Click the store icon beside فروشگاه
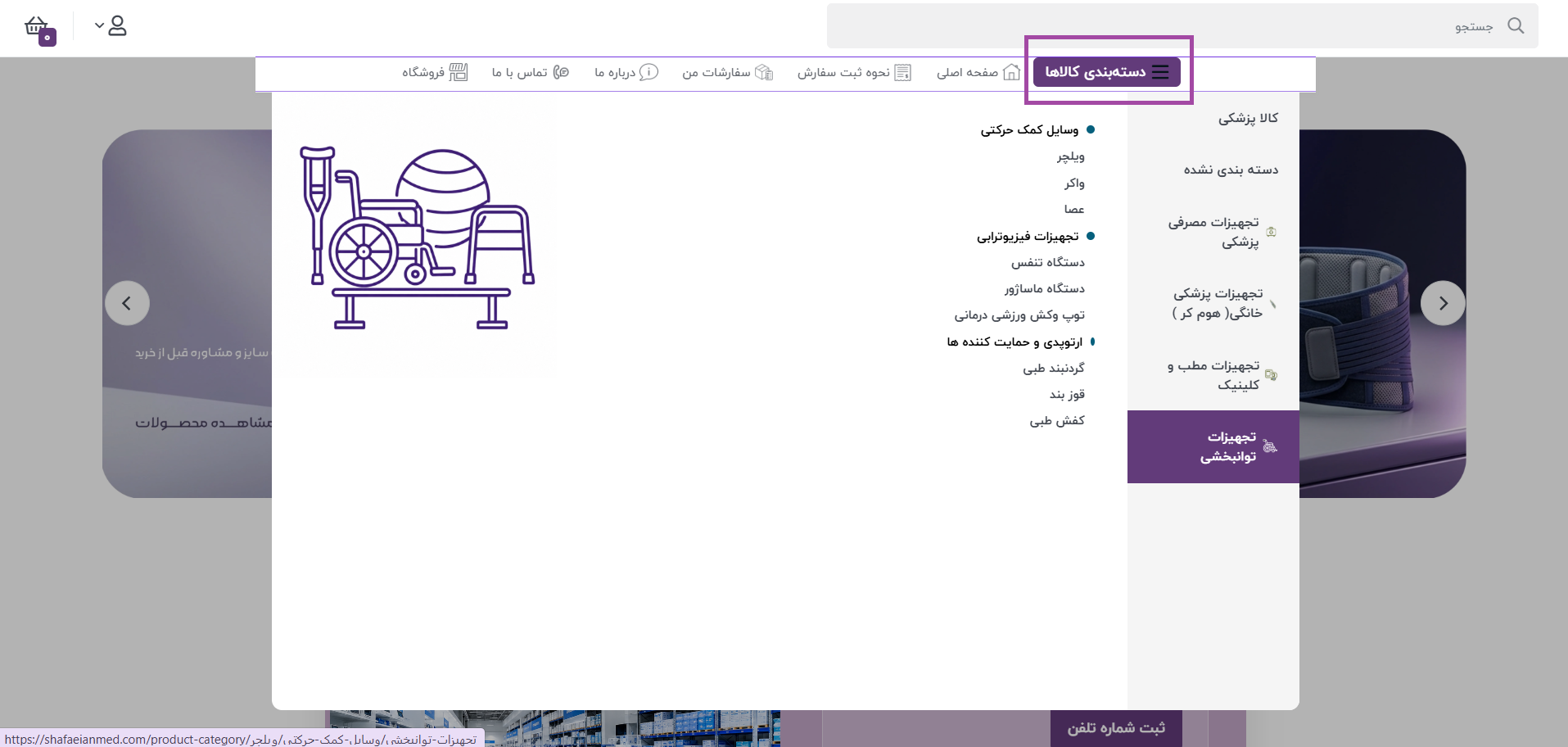 tap(459, 72)
